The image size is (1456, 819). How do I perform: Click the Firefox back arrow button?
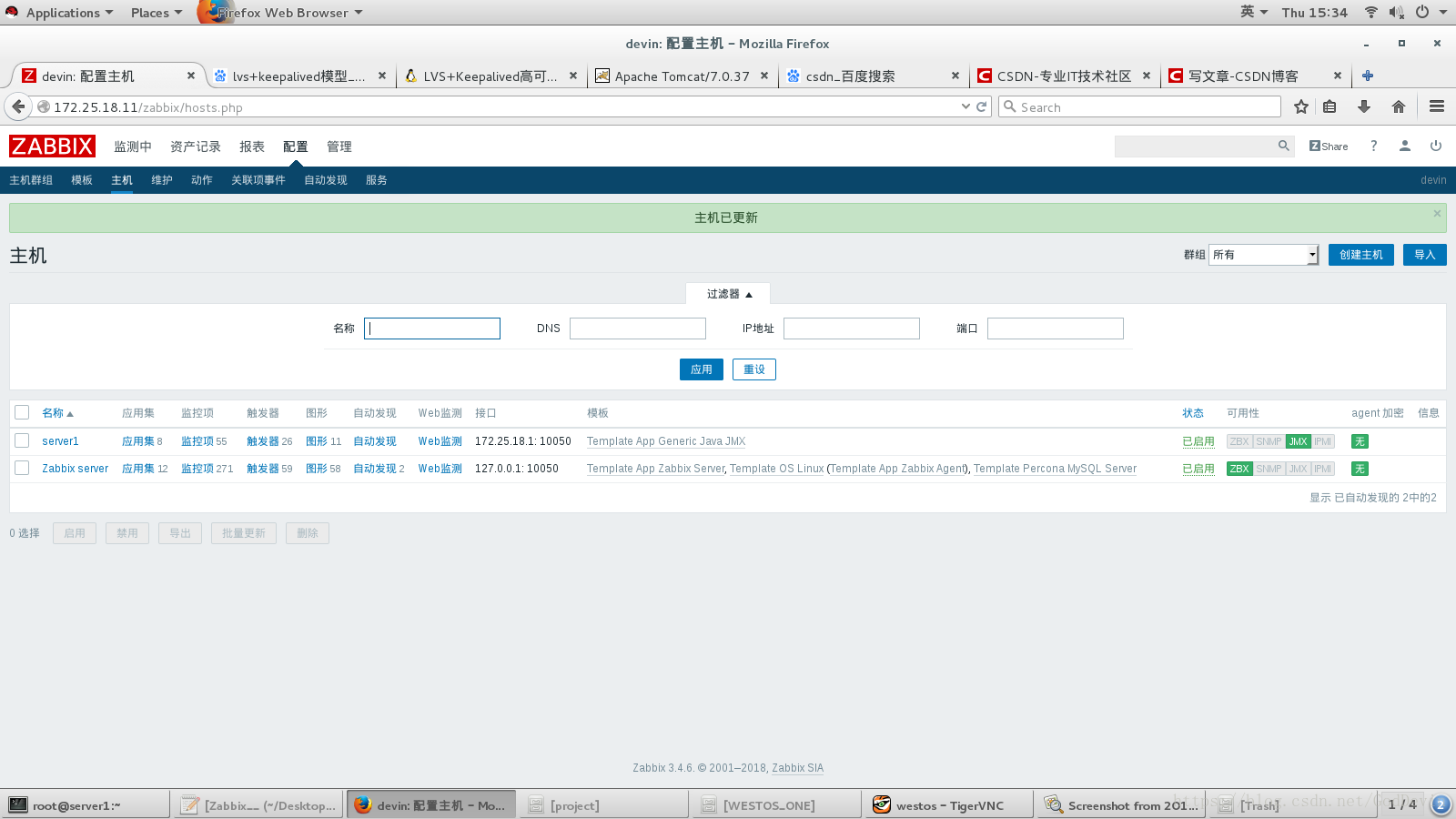18,106
